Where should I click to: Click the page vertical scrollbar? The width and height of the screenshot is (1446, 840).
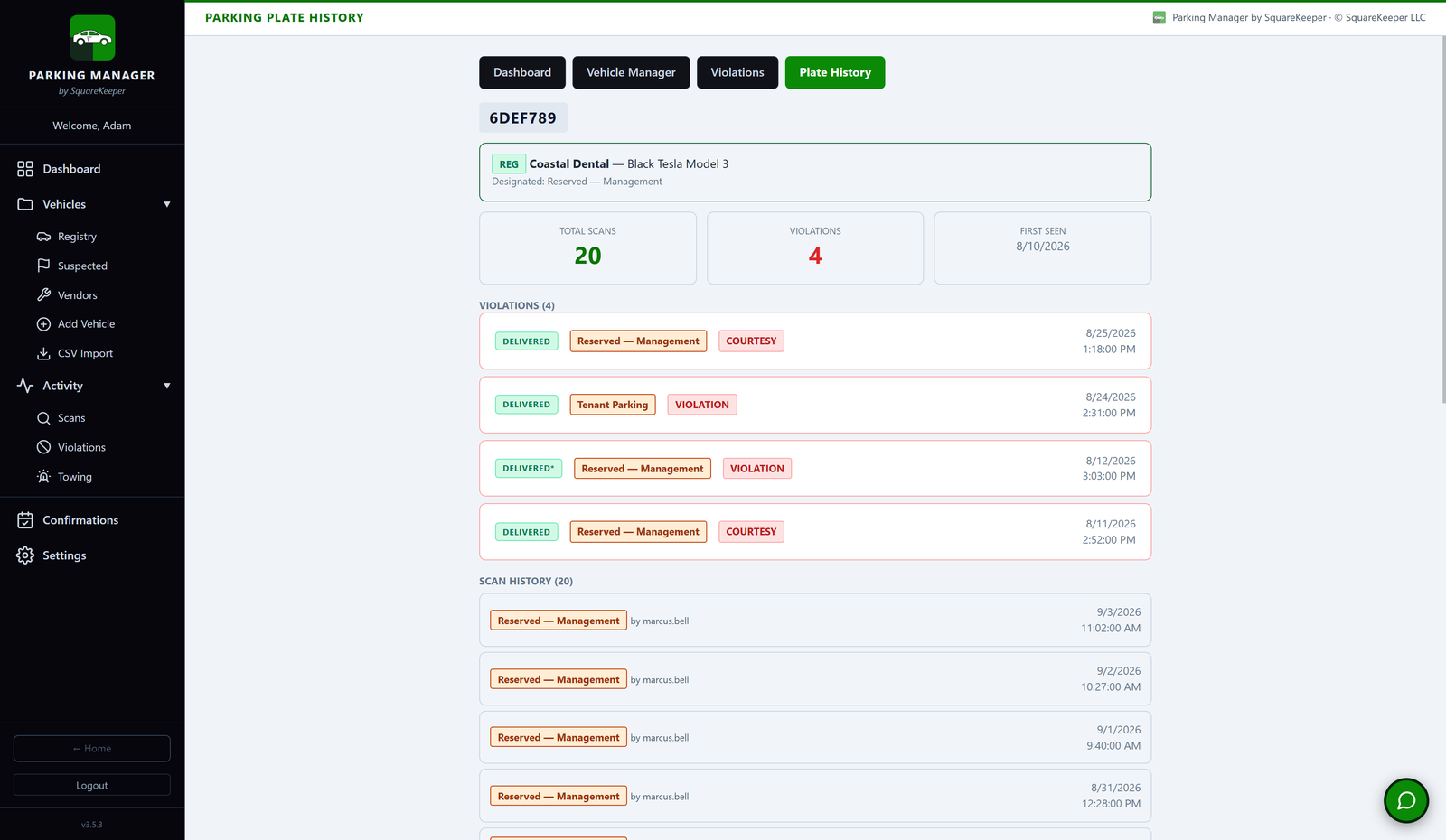coord(1442,219)
